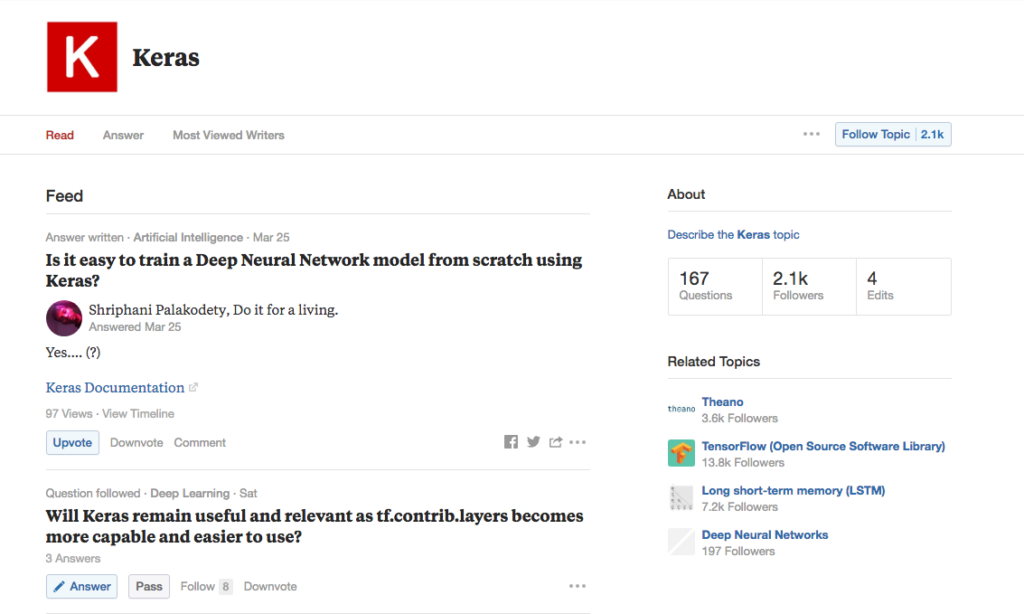
Task: Click the 7.2k Followers text under LSTM
Action: [740, 507]
